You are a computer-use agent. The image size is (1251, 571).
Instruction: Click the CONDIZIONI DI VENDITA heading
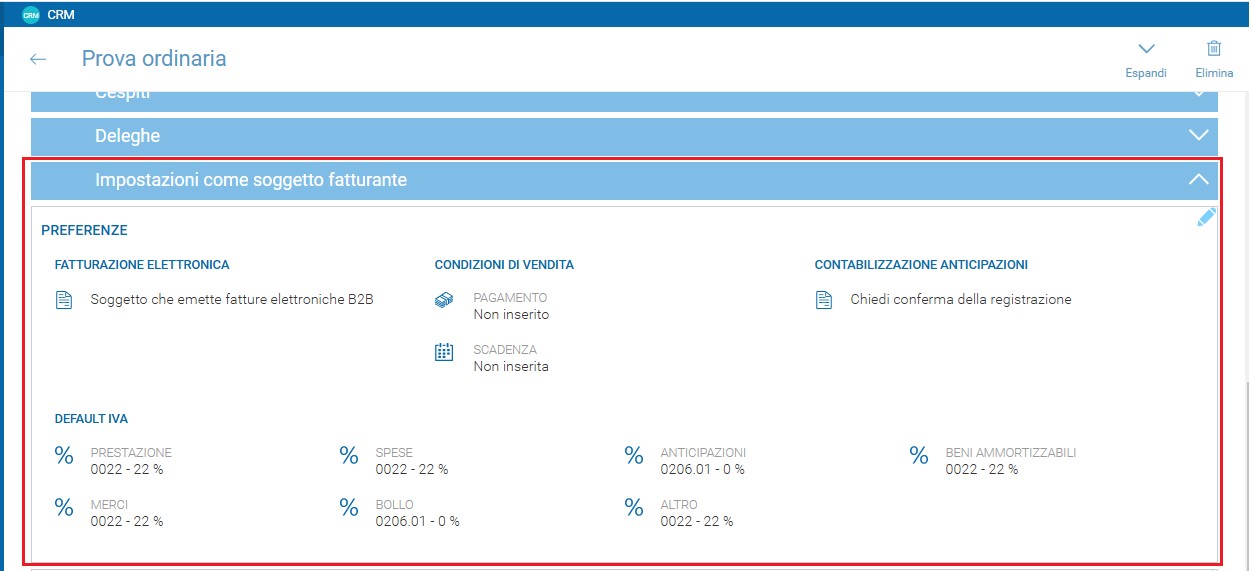point(504,265)
